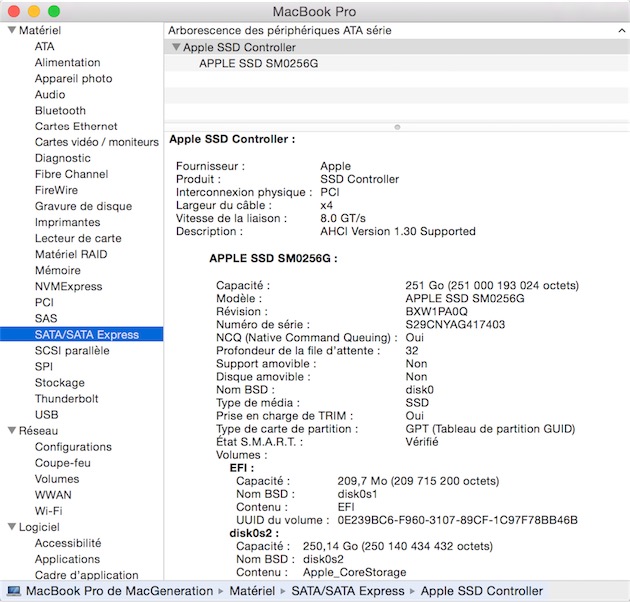
Task: Click the computer icon in the path bar
Action: point(13,591)
